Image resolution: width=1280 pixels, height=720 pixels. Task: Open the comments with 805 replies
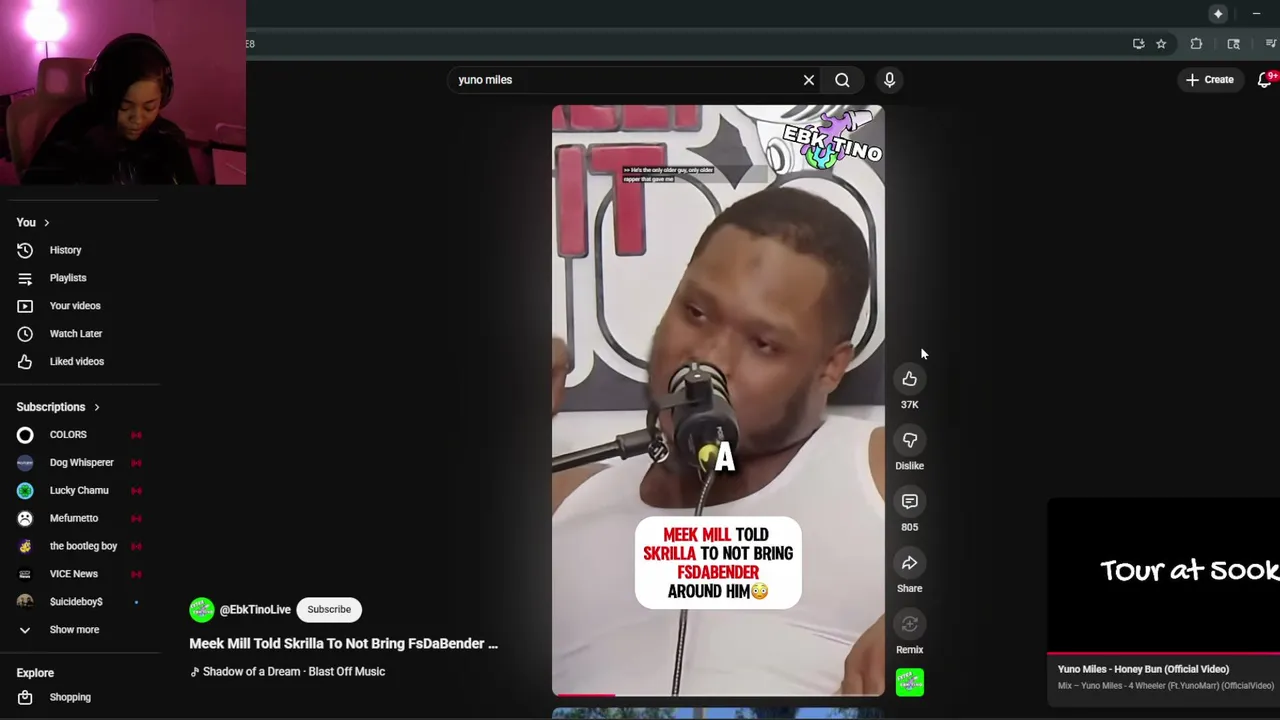point(909,501)
